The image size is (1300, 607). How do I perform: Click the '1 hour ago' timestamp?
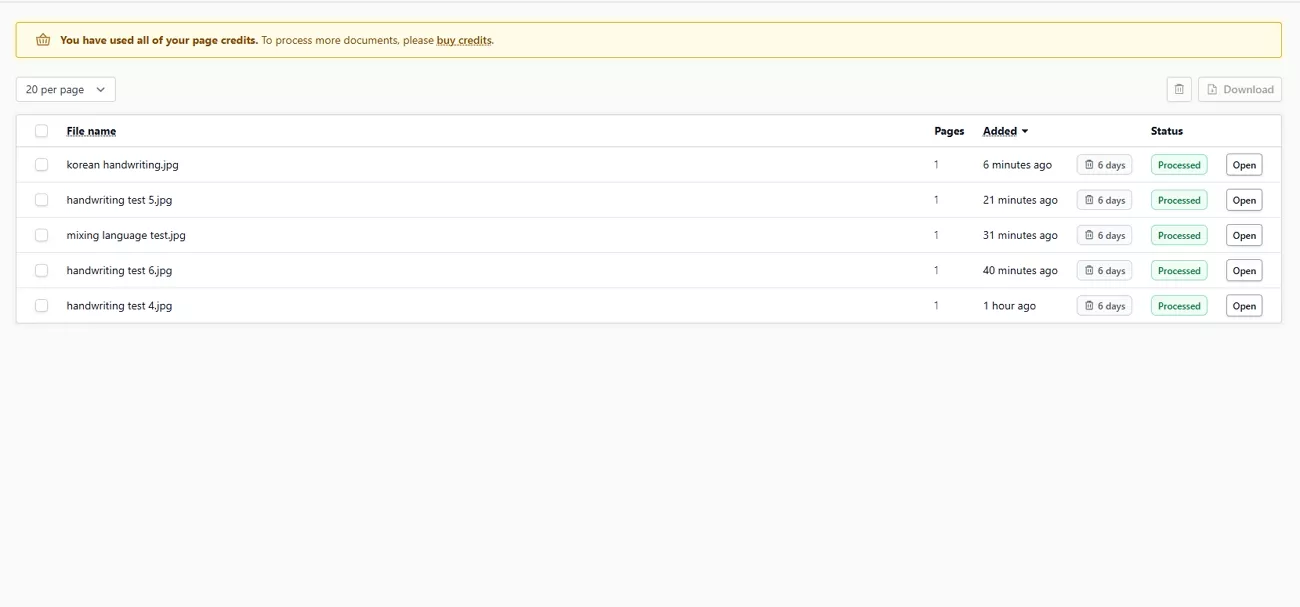tap(1009, 306)
